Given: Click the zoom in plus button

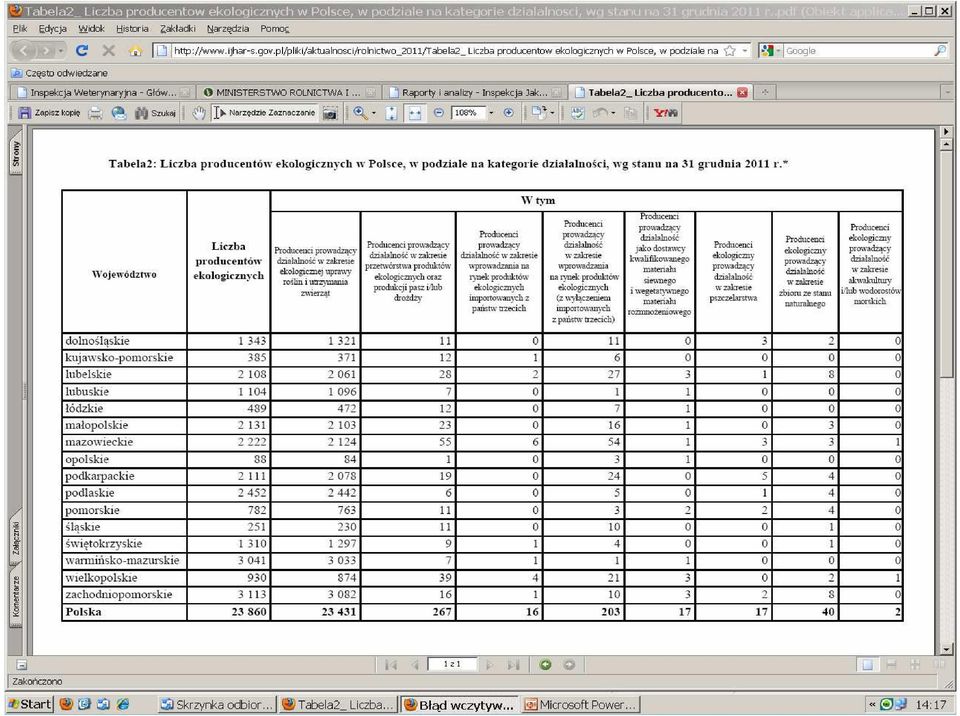Looking at the screenshot, I should 508,113.
